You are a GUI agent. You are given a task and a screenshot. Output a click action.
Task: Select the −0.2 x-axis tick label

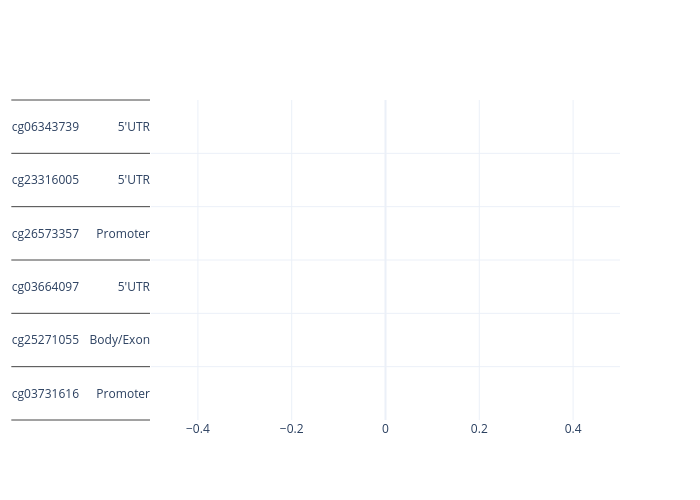[x=291, y=429]
